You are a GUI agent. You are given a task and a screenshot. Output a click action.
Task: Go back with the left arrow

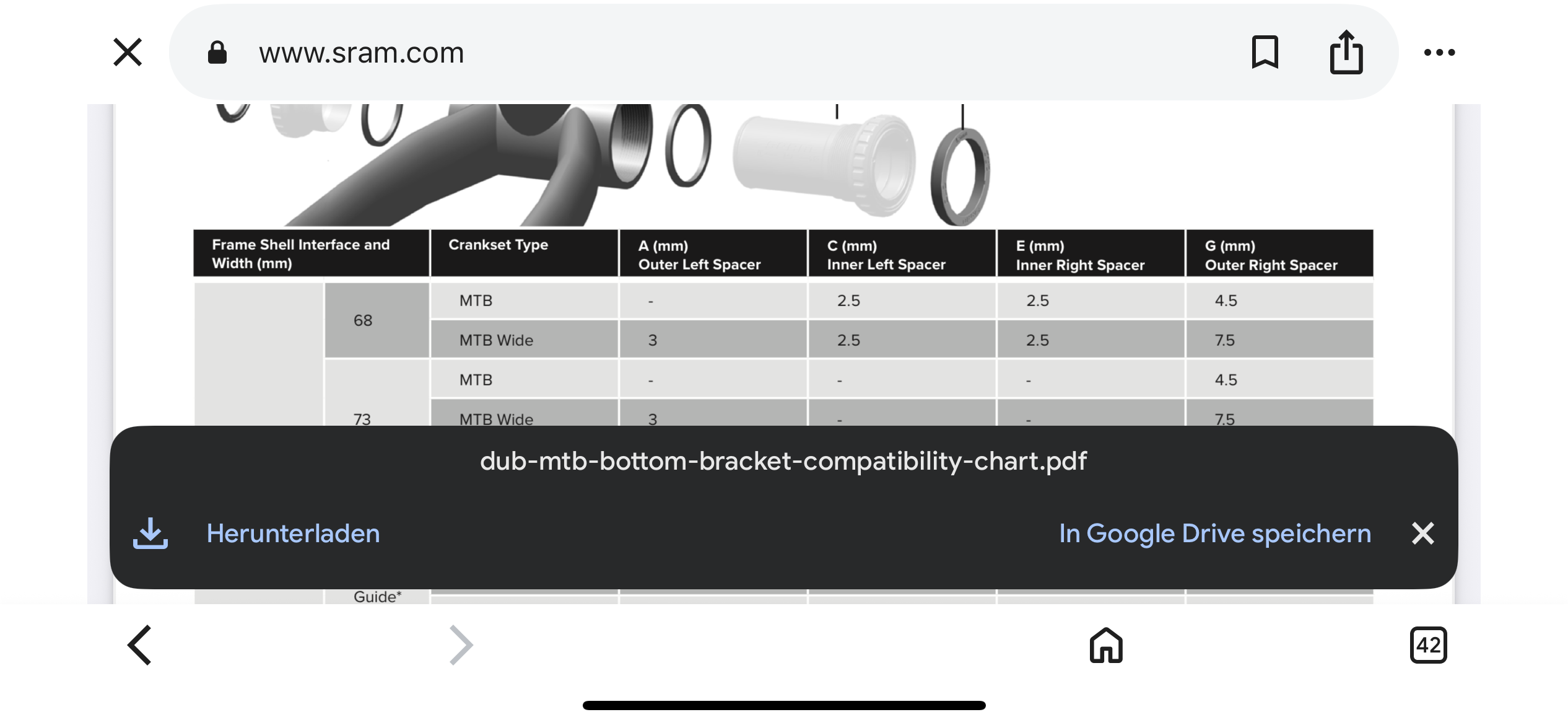[x=140, y=645]
